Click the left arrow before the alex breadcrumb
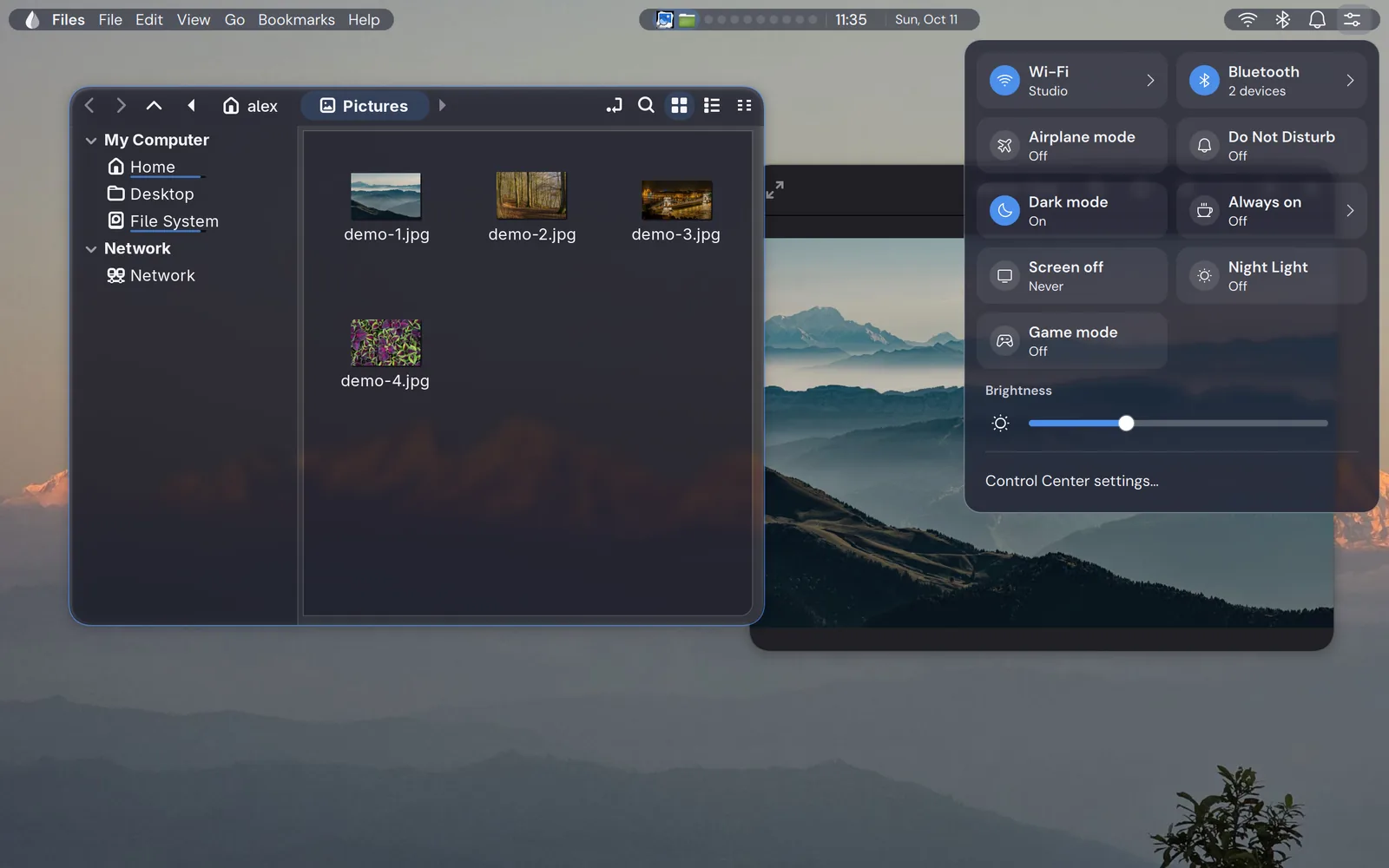 (x=191, y=105)
